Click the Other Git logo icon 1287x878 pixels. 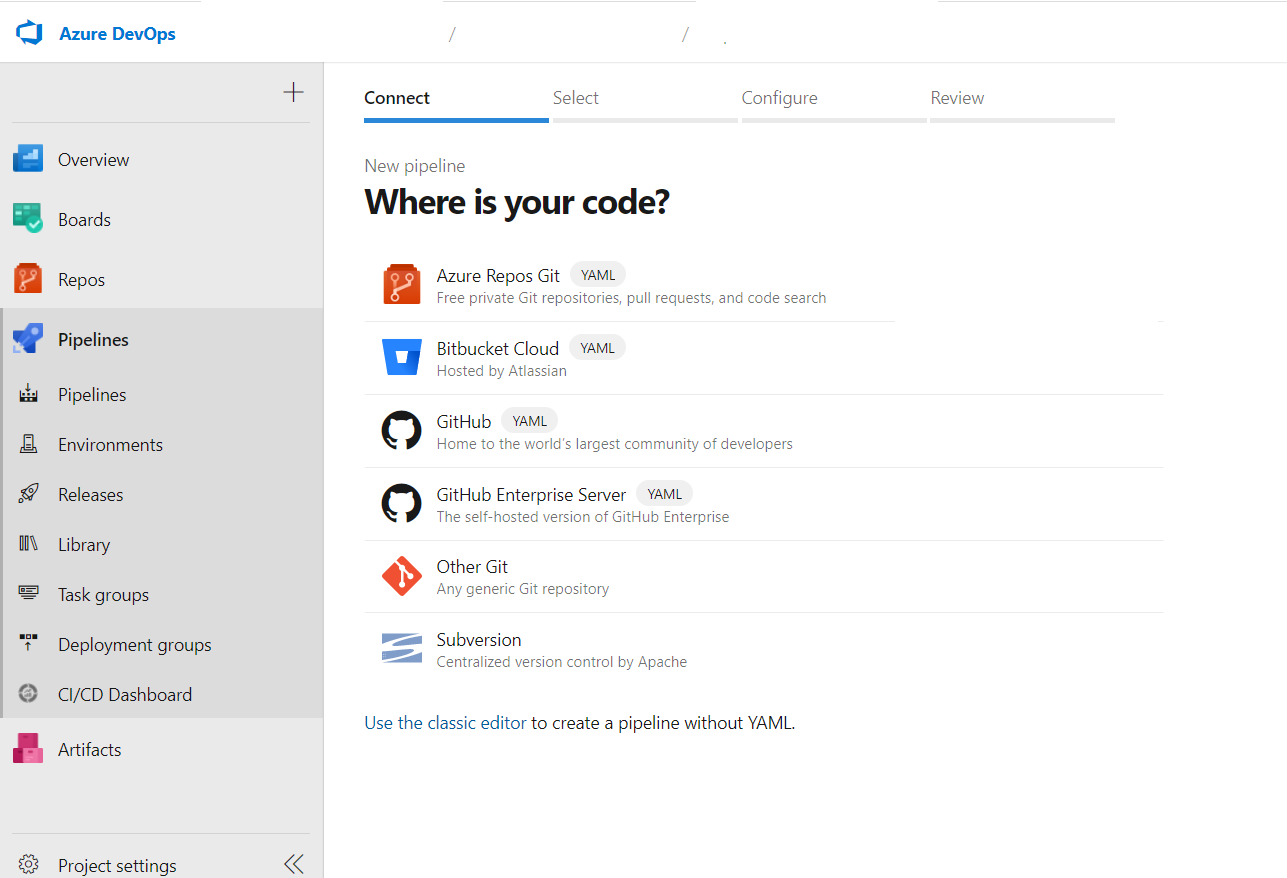point(401,576)
